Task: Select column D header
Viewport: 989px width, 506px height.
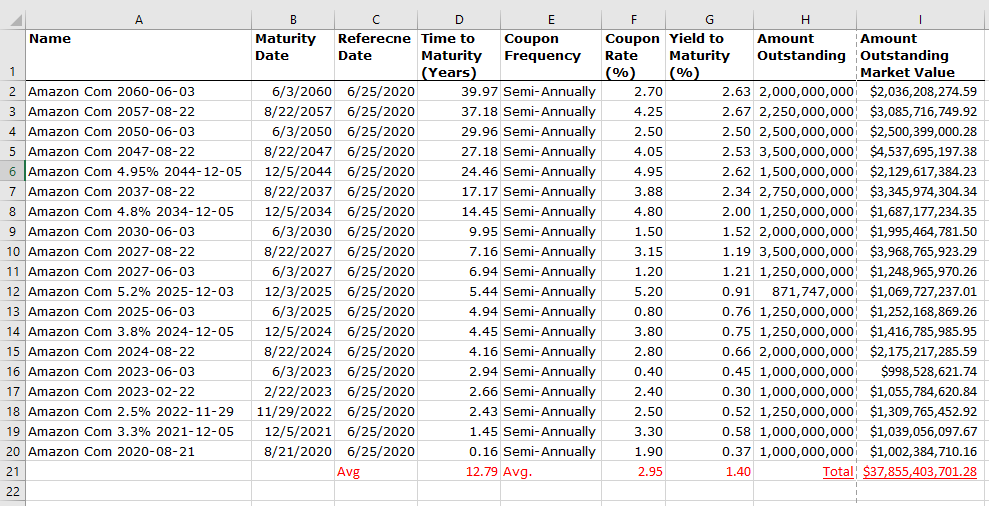Action: 459,20
